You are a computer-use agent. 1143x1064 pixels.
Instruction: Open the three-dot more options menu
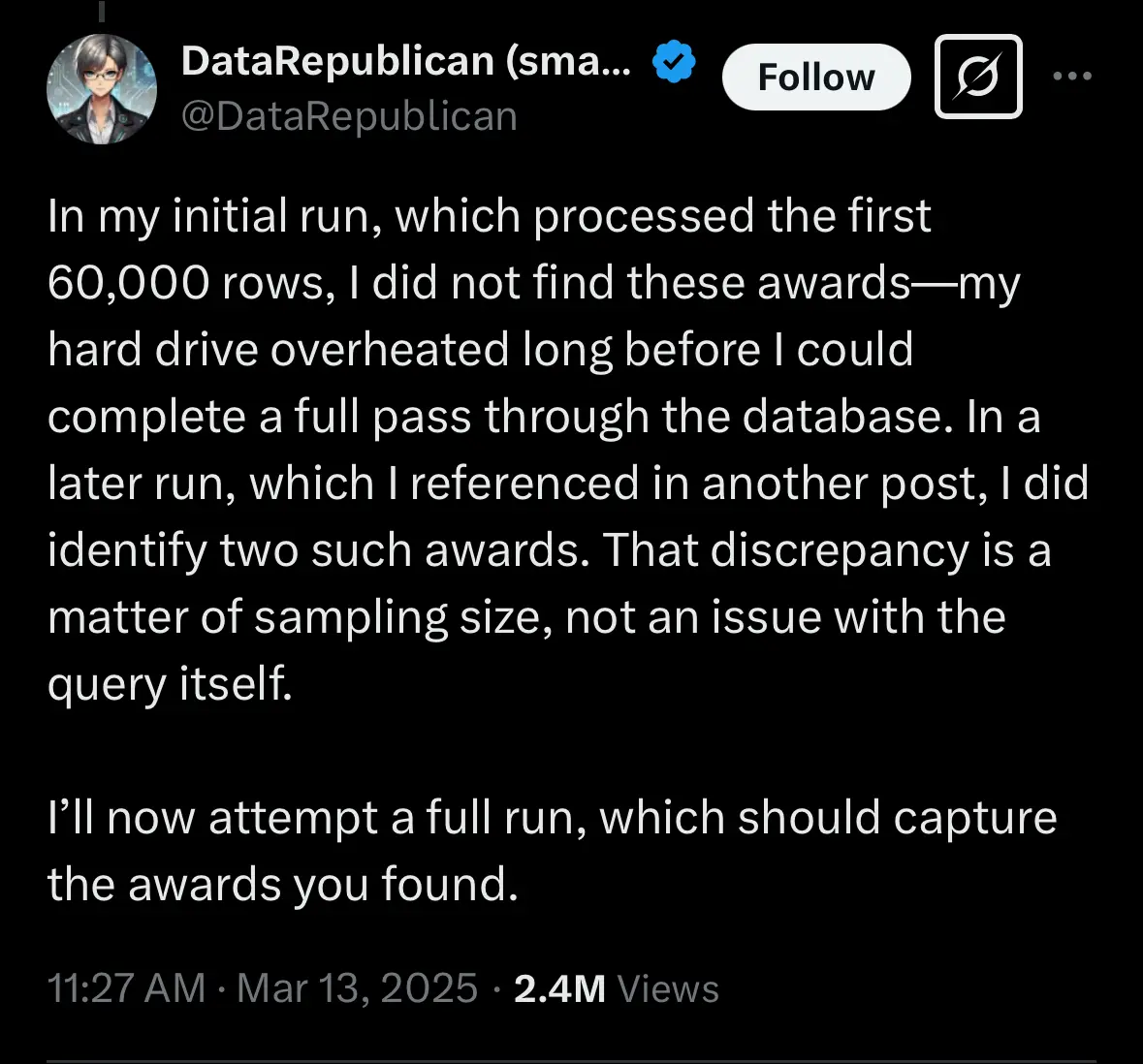1072,77
